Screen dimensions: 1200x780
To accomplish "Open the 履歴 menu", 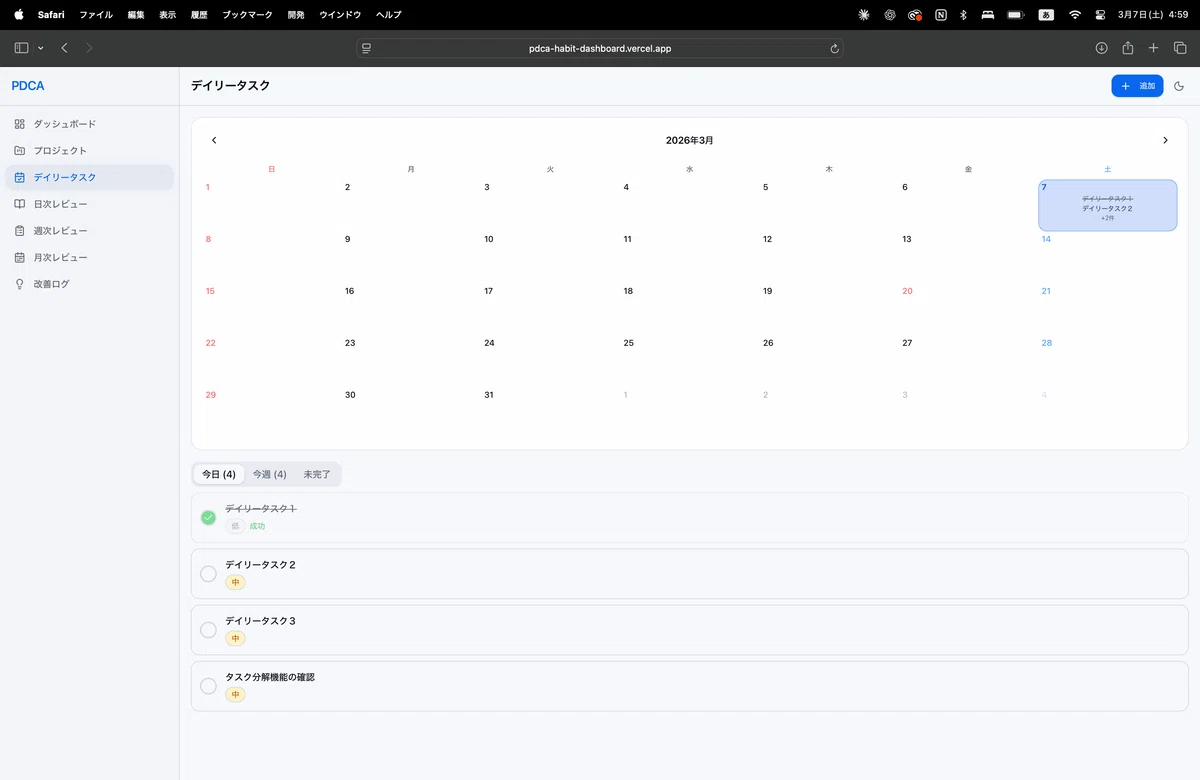I will (x=200, y=15).
